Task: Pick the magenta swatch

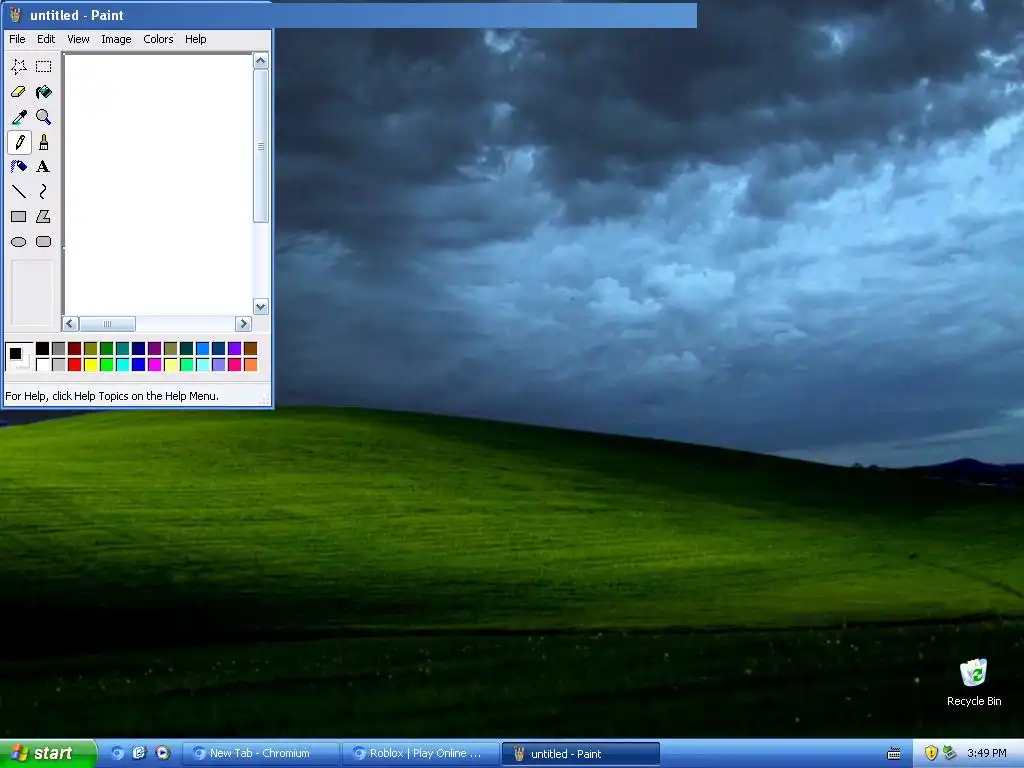Action: point(154,364)
